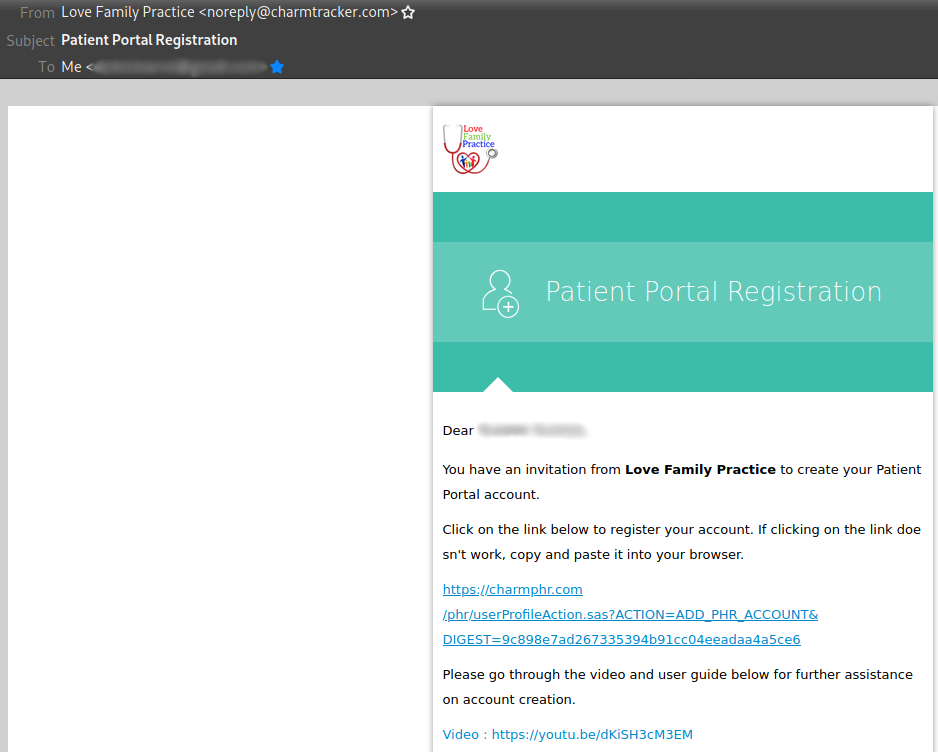Click the white triangle pointer below banner
Image resolution: width=938 pixels, height=752 pixels.
tap(498, 385)
